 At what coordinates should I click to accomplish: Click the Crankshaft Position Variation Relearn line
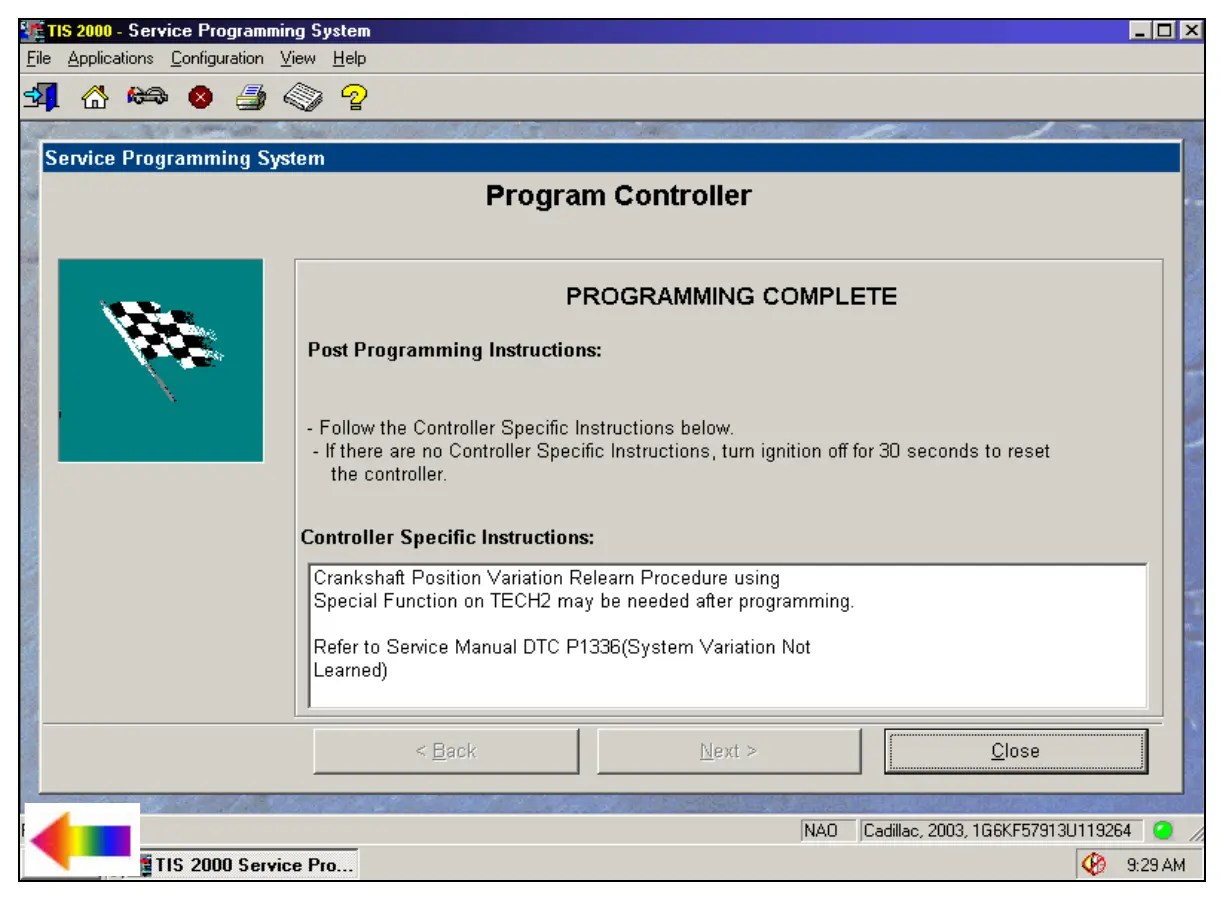(546, 578)
